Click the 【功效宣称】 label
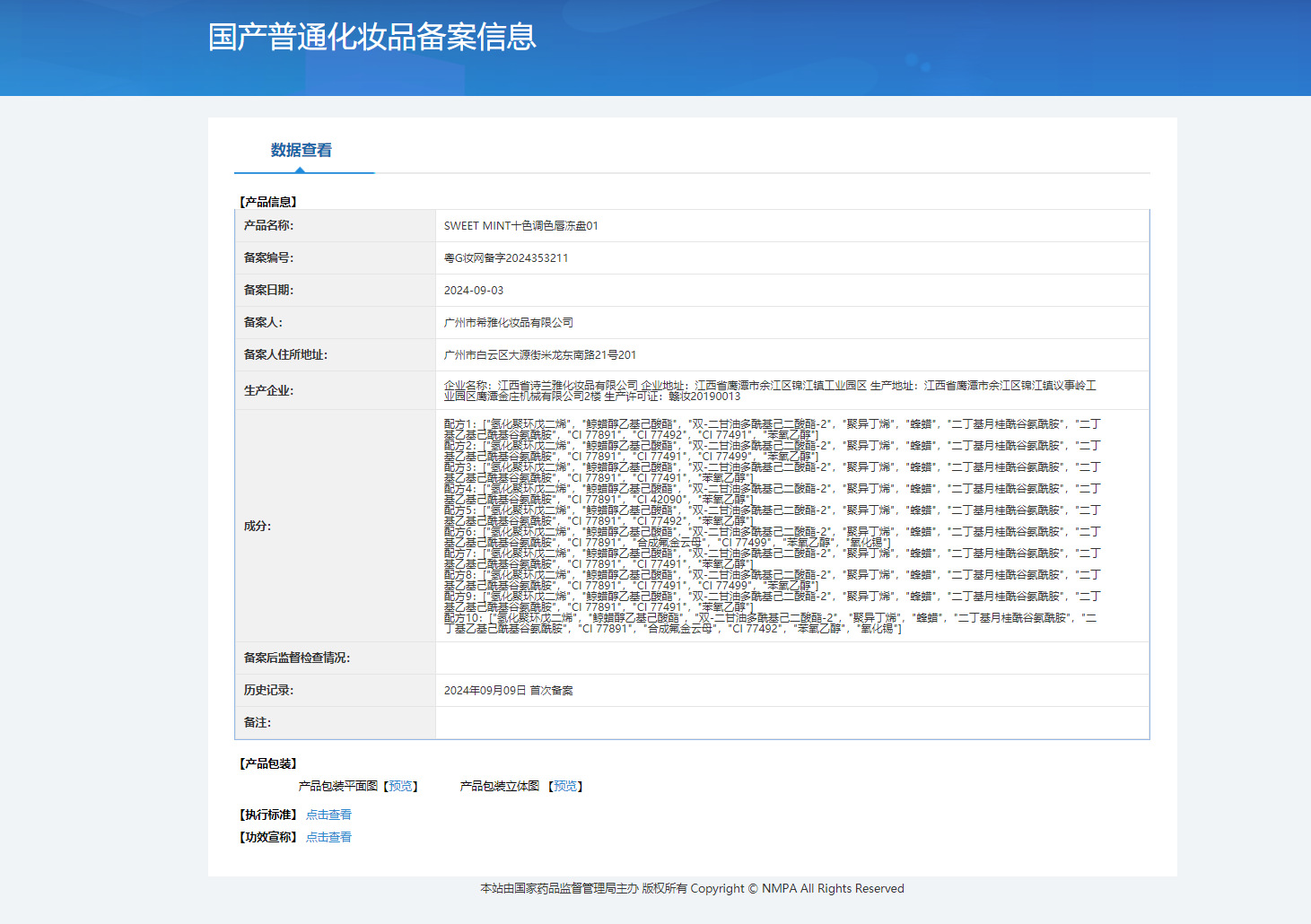This screenshot has width=1311, height=924. pos(268,837)
